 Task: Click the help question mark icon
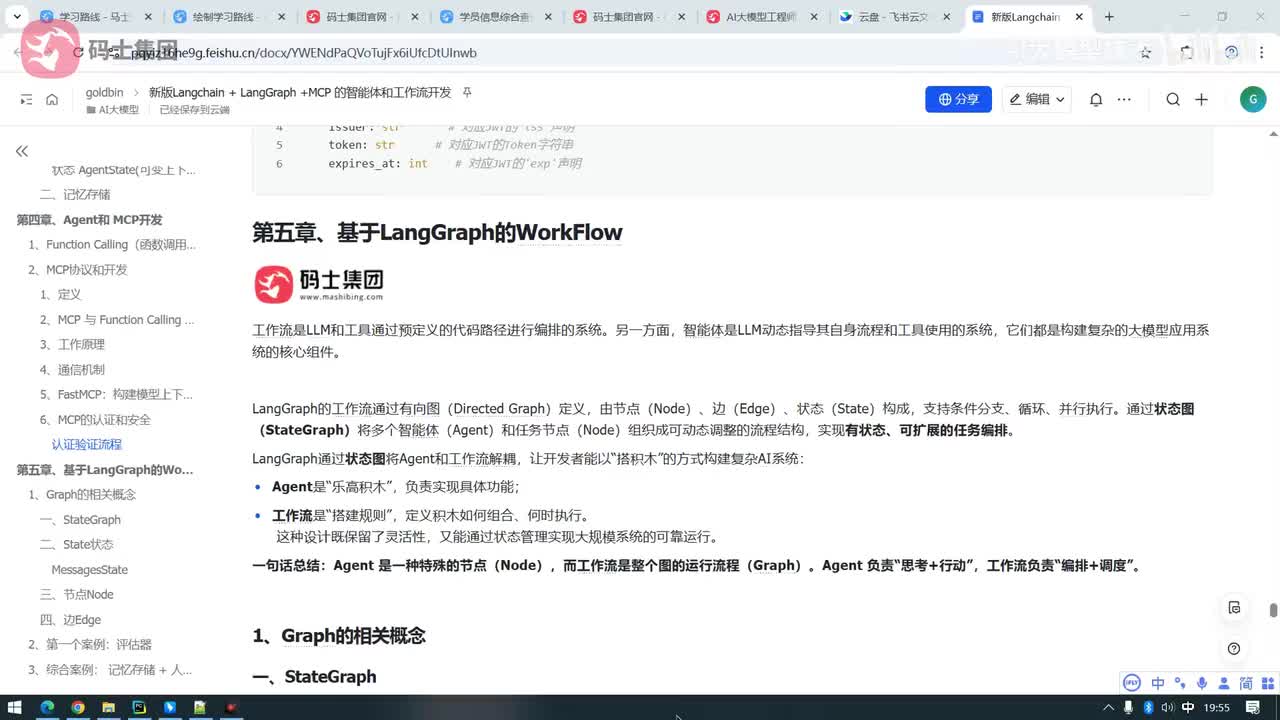coord(1234,648)
